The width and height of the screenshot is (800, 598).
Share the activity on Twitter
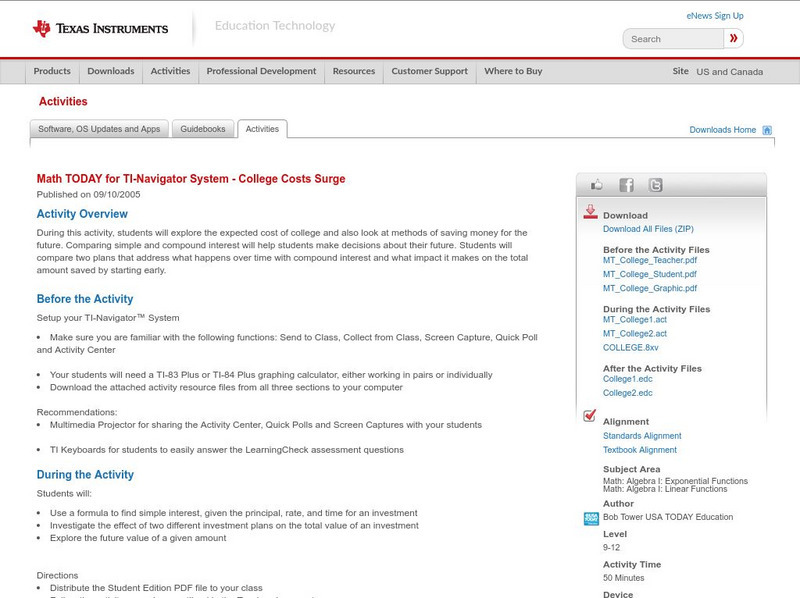coord(655,185)
